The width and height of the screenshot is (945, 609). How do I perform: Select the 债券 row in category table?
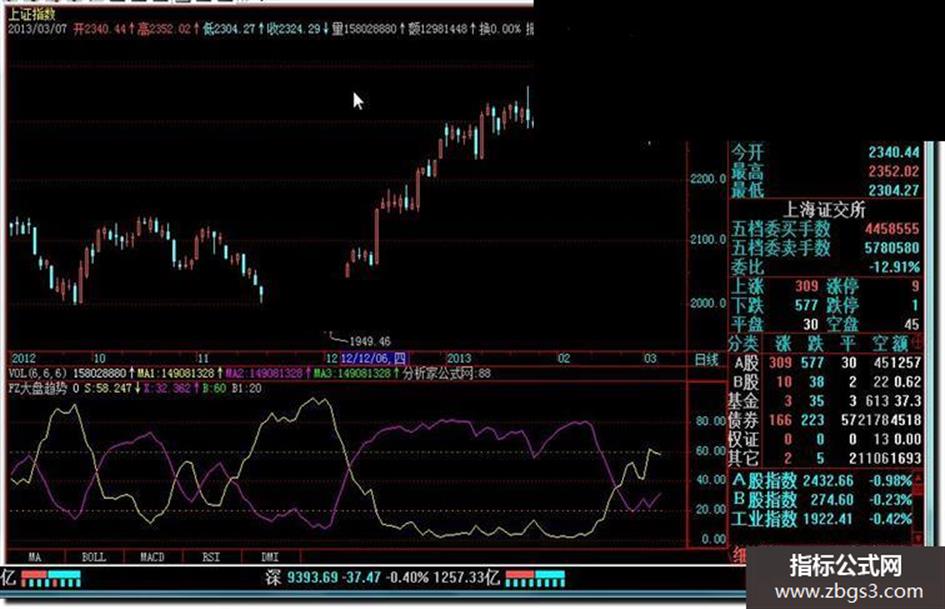pyautogui.click(x=824, y=420)
